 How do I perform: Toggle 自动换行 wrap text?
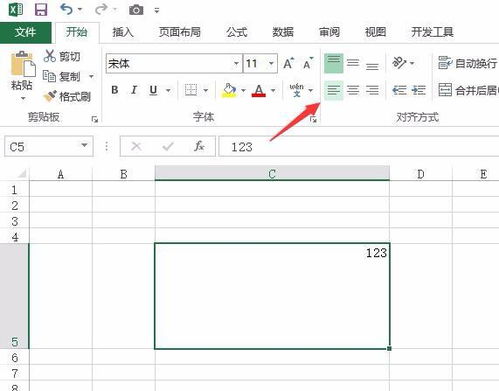(x=467, y=63)
